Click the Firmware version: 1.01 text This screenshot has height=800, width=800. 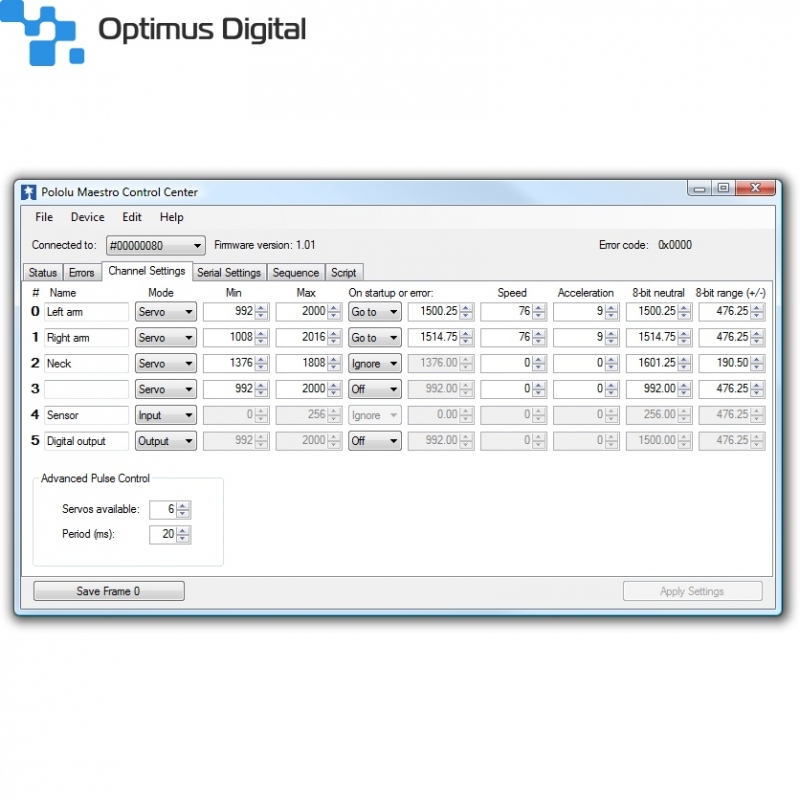click(265, 245)
